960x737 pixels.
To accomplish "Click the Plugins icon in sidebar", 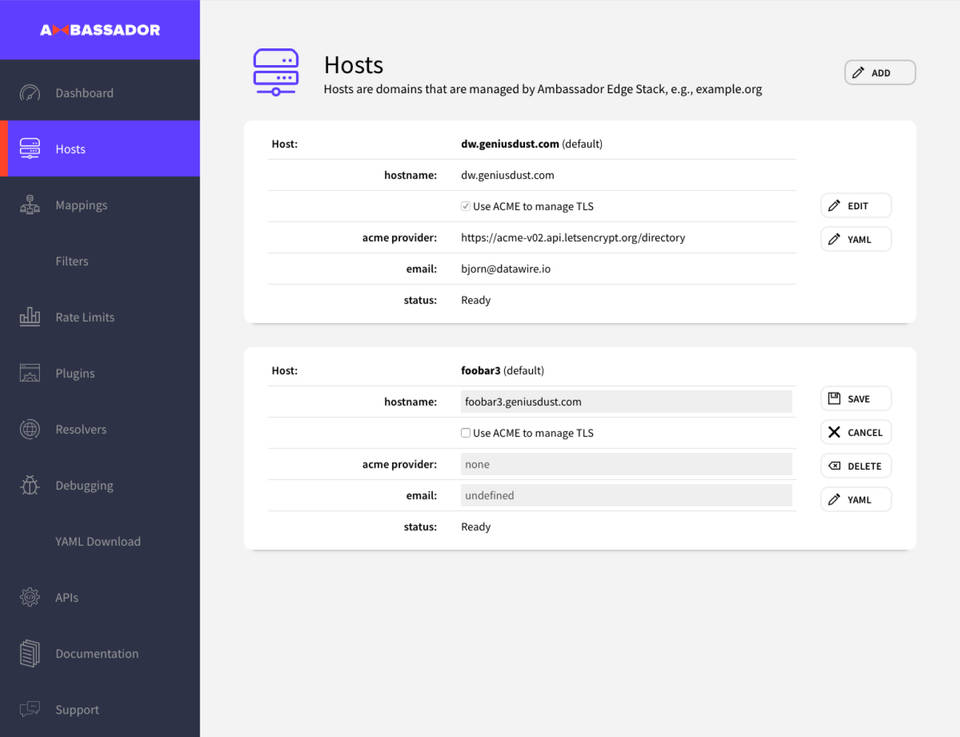I will click(30, 373).
